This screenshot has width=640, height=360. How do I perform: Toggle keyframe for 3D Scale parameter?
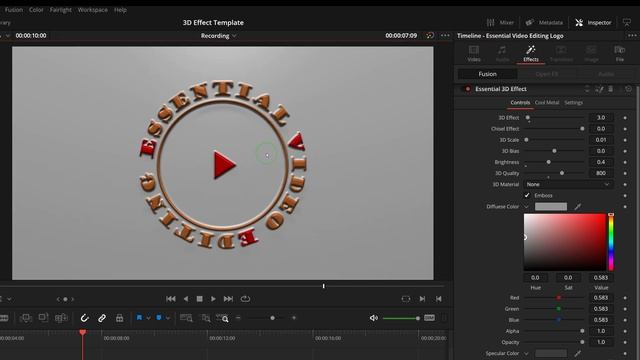625,140
